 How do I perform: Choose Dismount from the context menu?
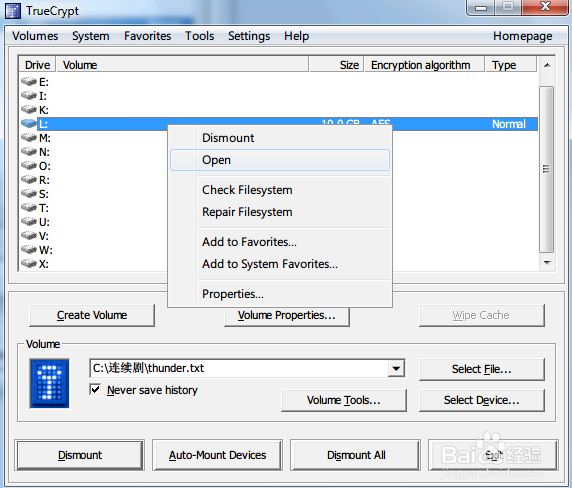[280, 138]
